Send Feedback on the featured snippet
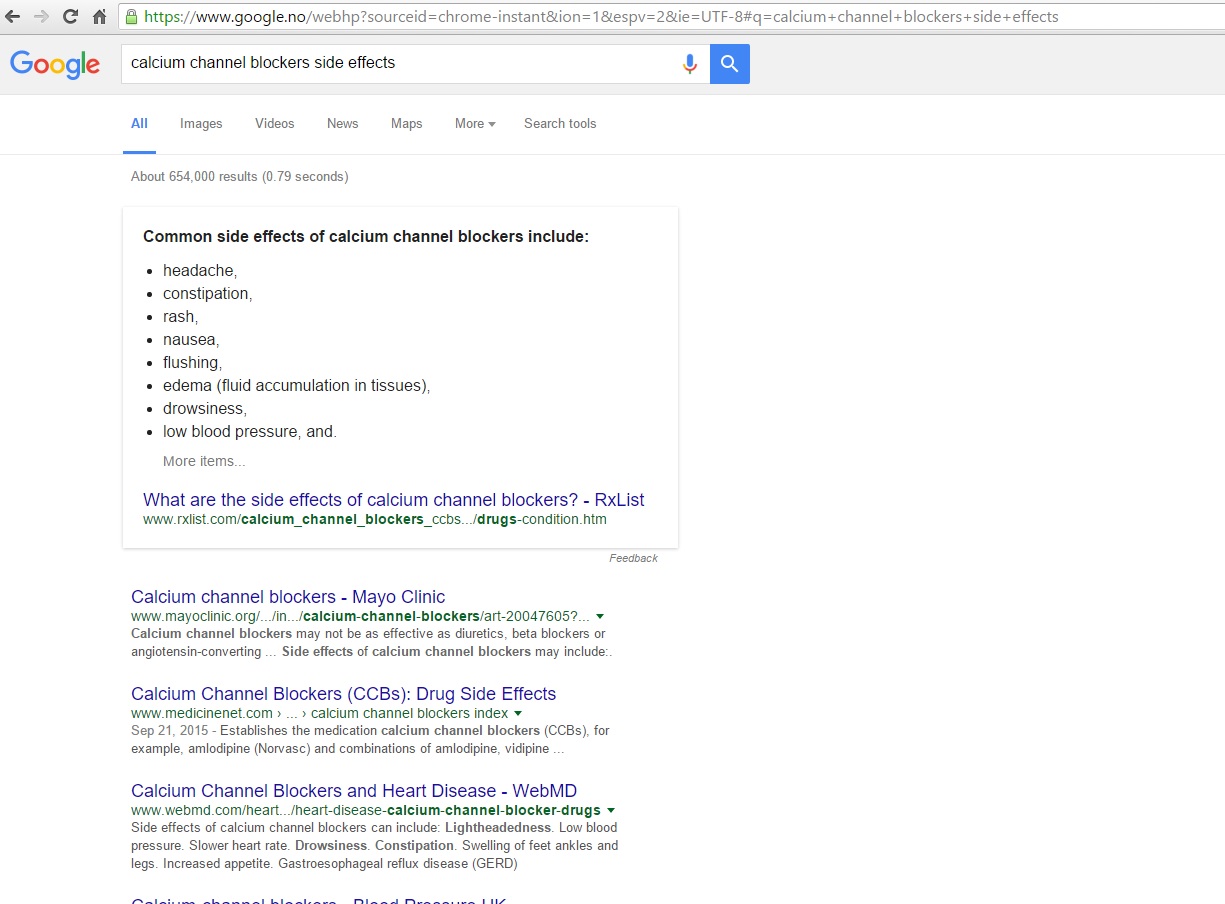This screenshot has height=904, width=1225. (x=633, y=558)
